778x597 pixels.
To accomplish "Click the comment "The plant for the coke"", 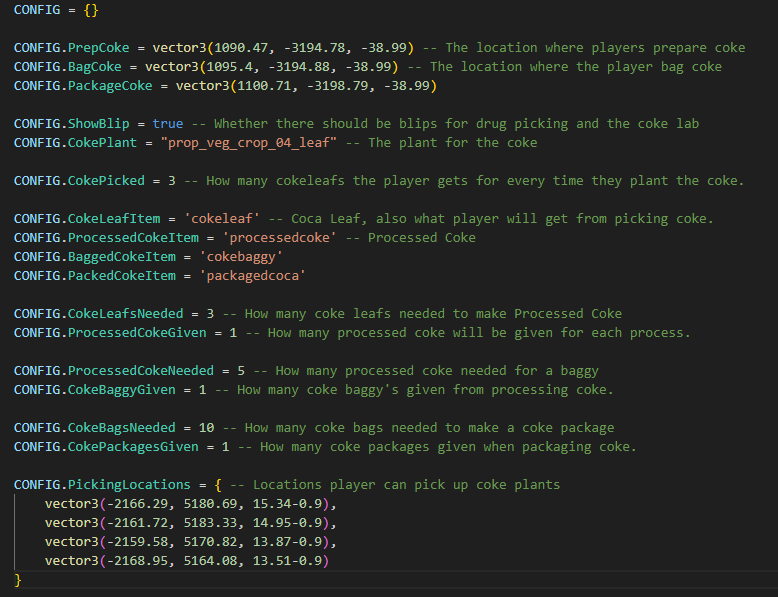I will tap(452, 143).
